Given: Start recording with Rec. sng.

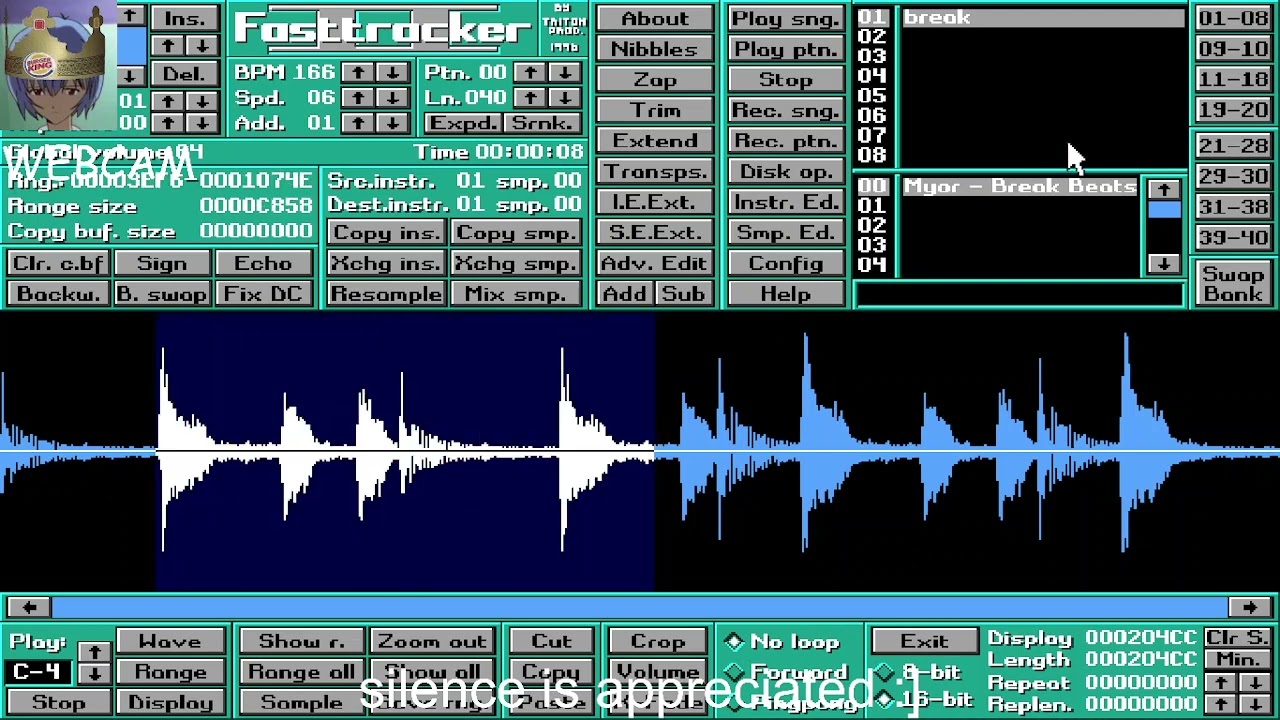Looking at the screenshot, I should [x=785, y=110].
